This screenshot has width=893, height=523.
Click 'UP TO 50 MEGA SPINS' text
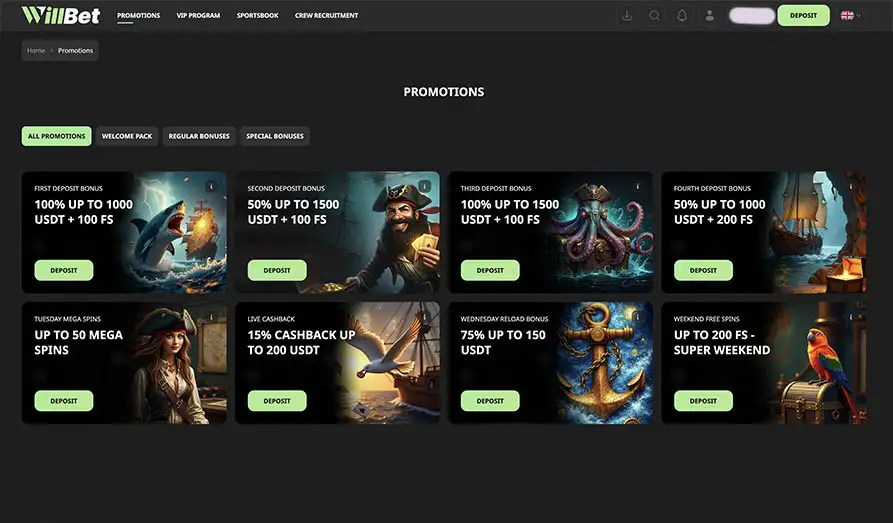pos(79,342)
